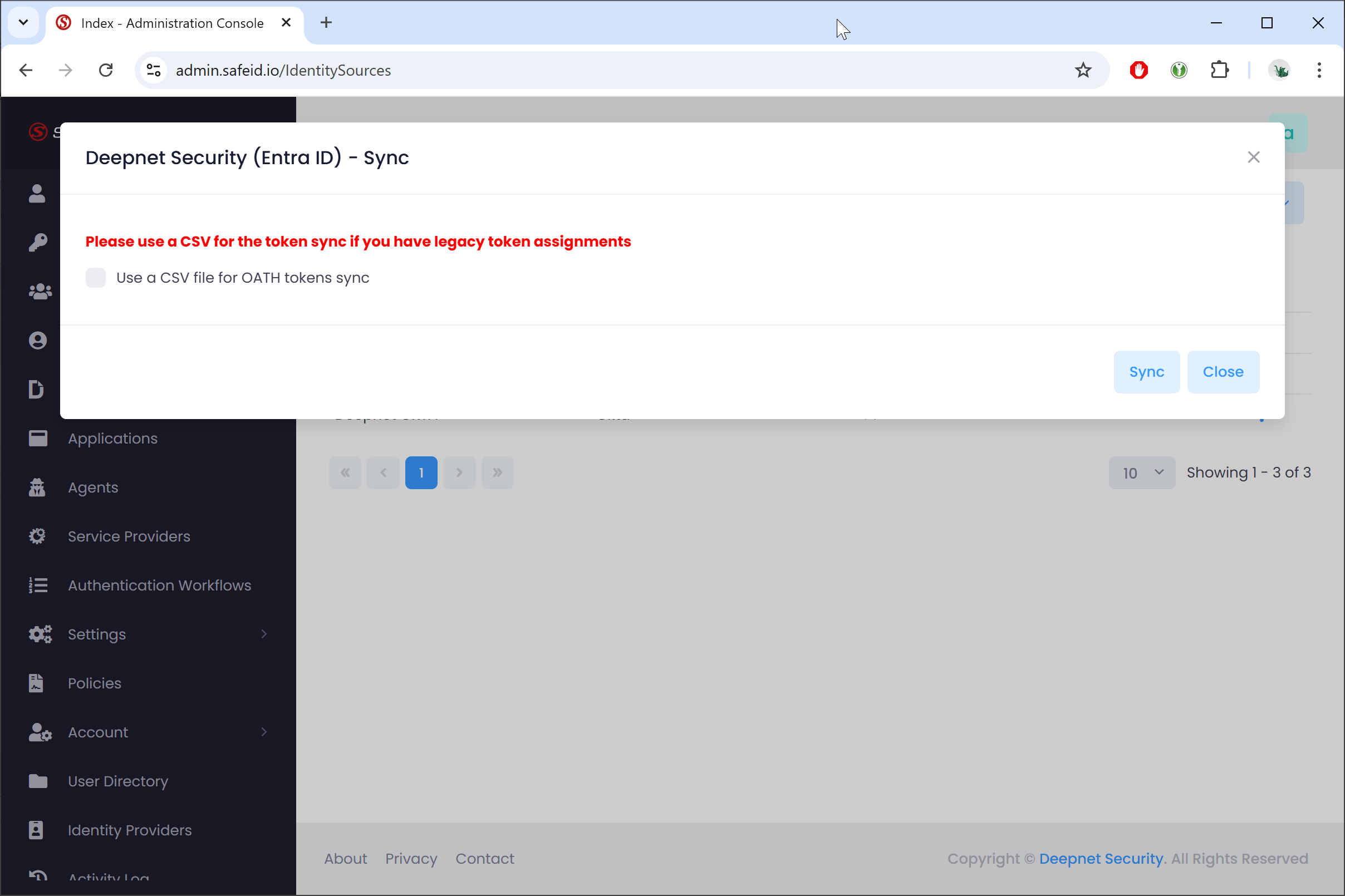Click the Service Providers gear icon
The width and height of the screenshot is (1345, 896).
pyautogui.click(x=38, y=536)
